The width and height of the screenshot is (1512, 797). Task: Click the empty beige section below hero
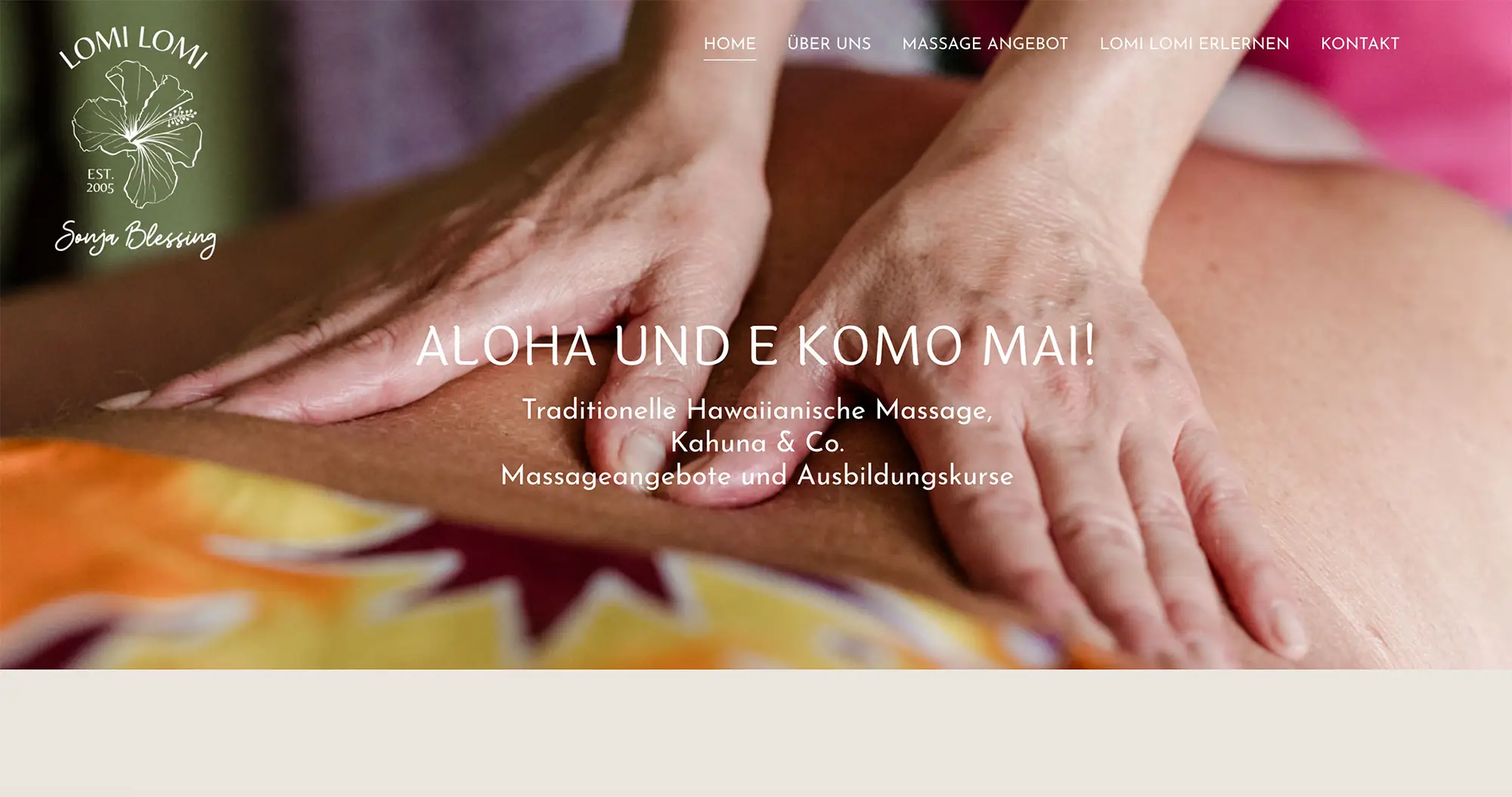(x=756, y=733)
